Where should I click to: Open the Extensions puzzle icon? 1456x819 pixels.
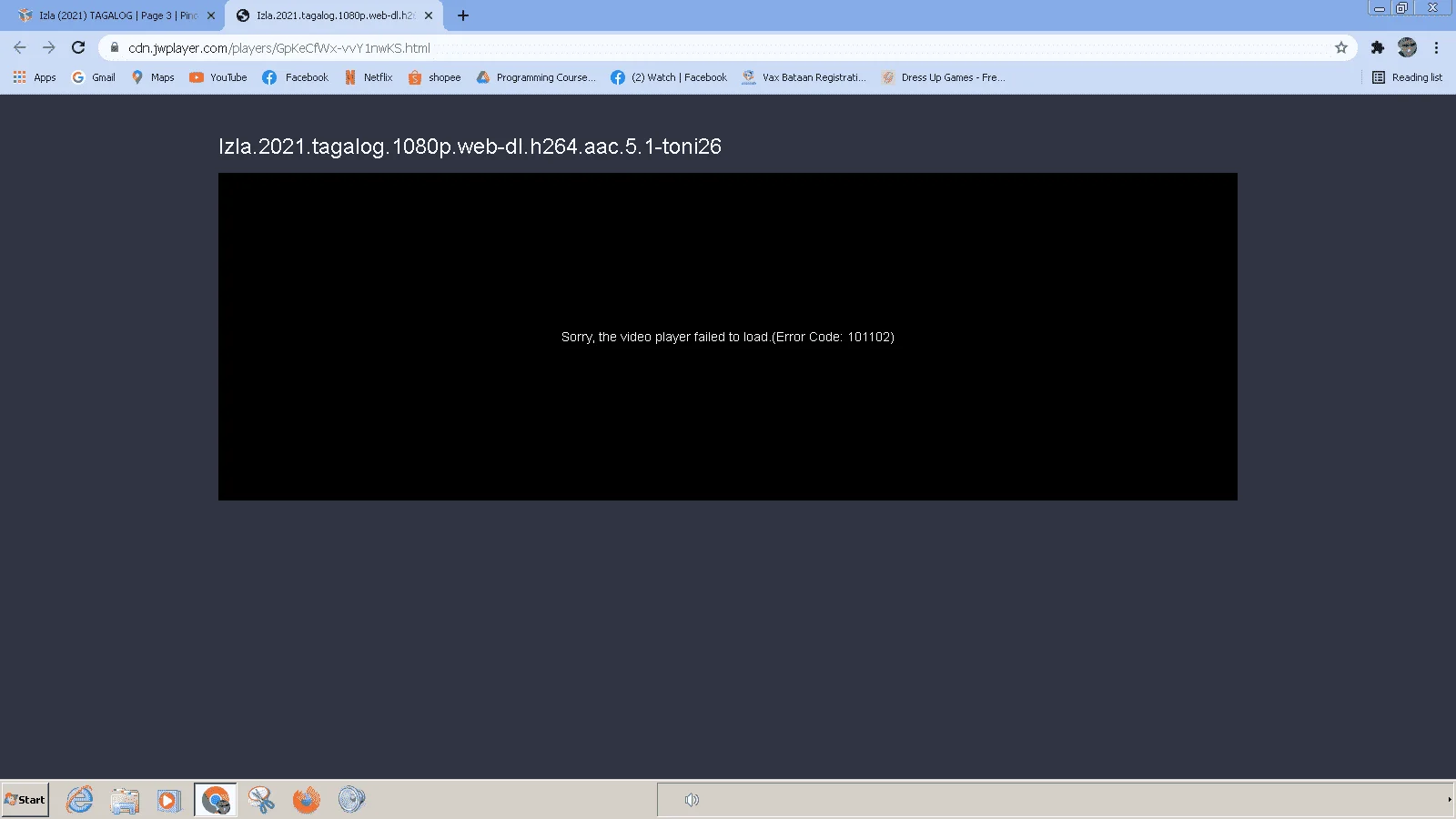pos(1378,47)
